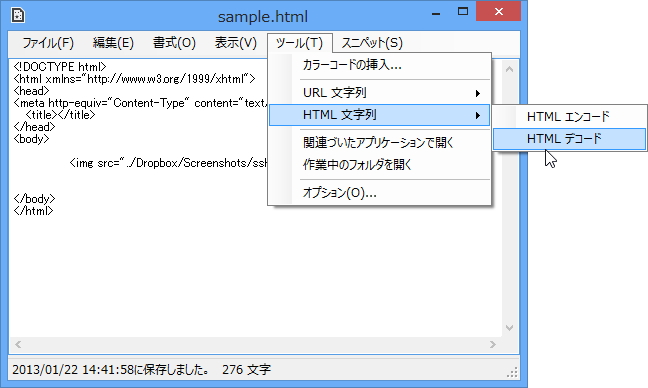Click the sample.html document icon in title bar
The image size is (648, 388).
(x=18, y=15)
